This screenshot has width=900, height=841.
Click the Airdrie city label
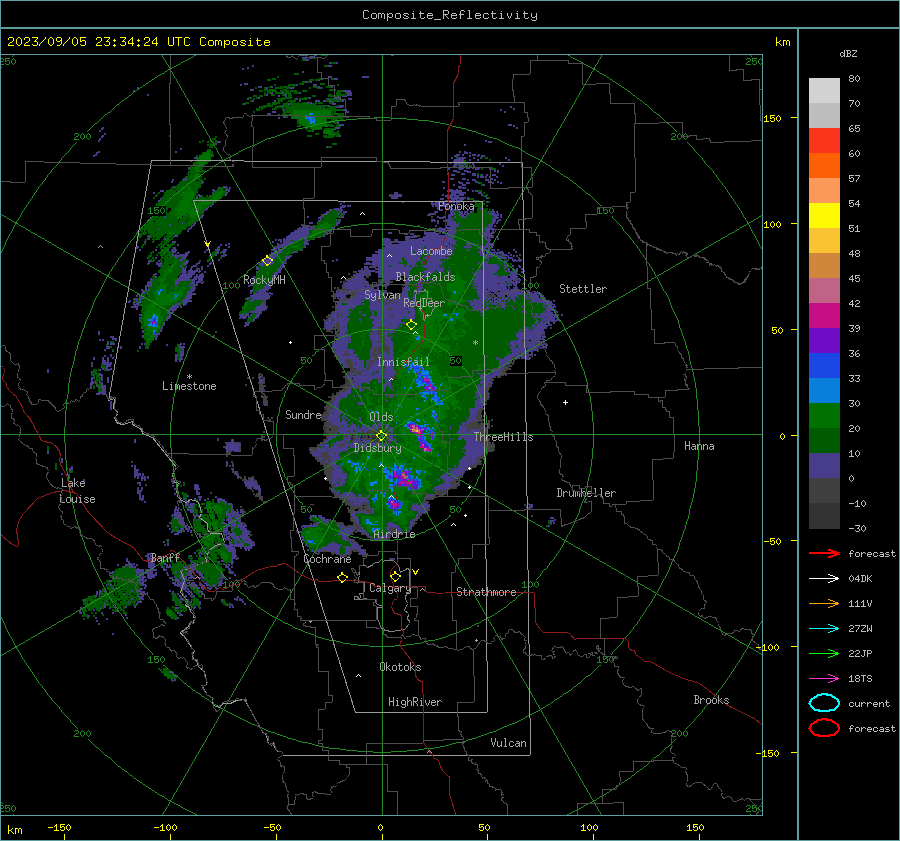tap(394, 534)
